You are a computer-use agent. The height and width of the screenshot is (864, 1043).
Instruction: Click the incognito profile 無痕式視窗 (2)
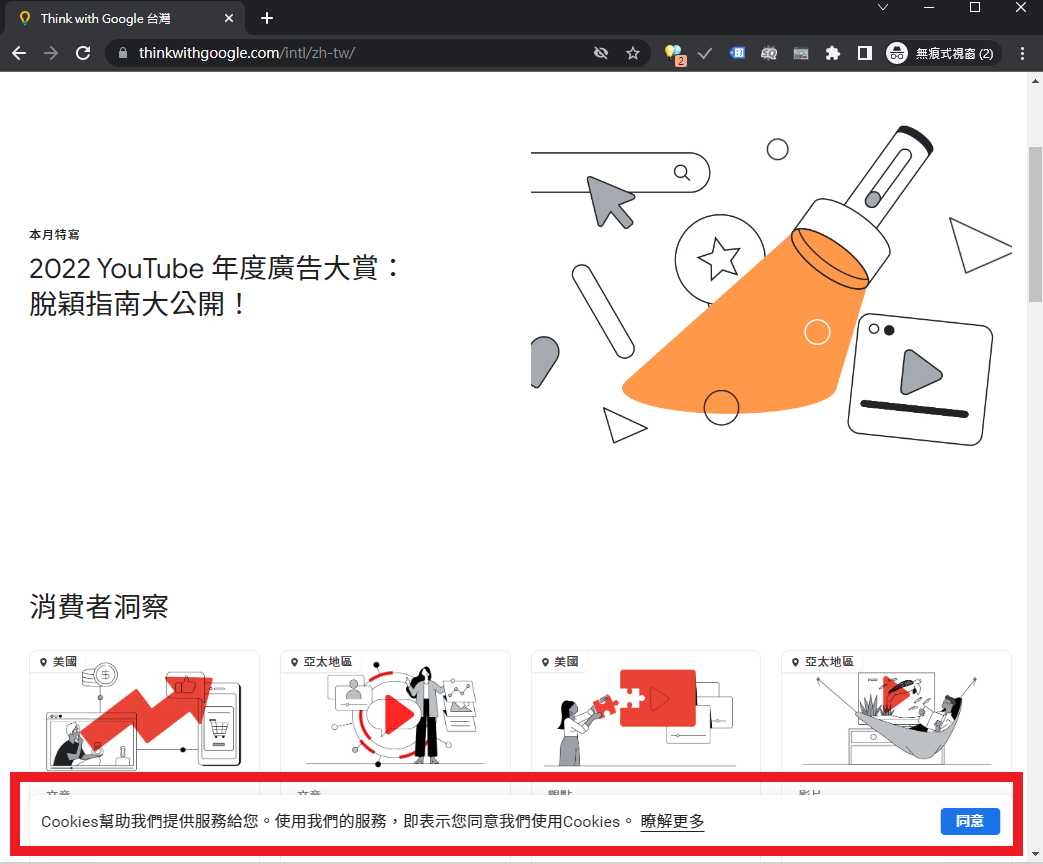pos(943,53)
